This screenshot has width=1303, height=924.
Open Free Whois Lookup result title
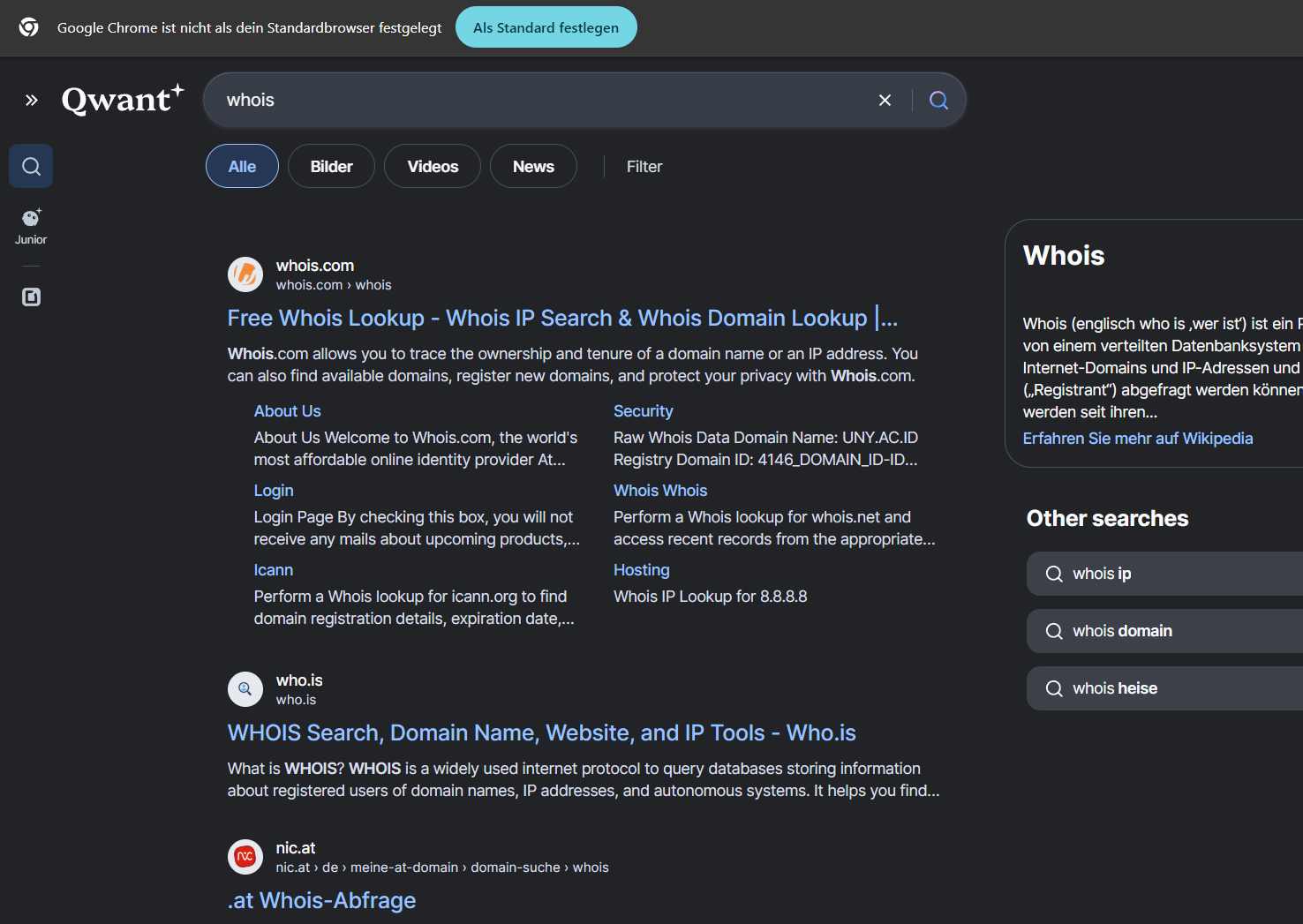click(562, 318)
